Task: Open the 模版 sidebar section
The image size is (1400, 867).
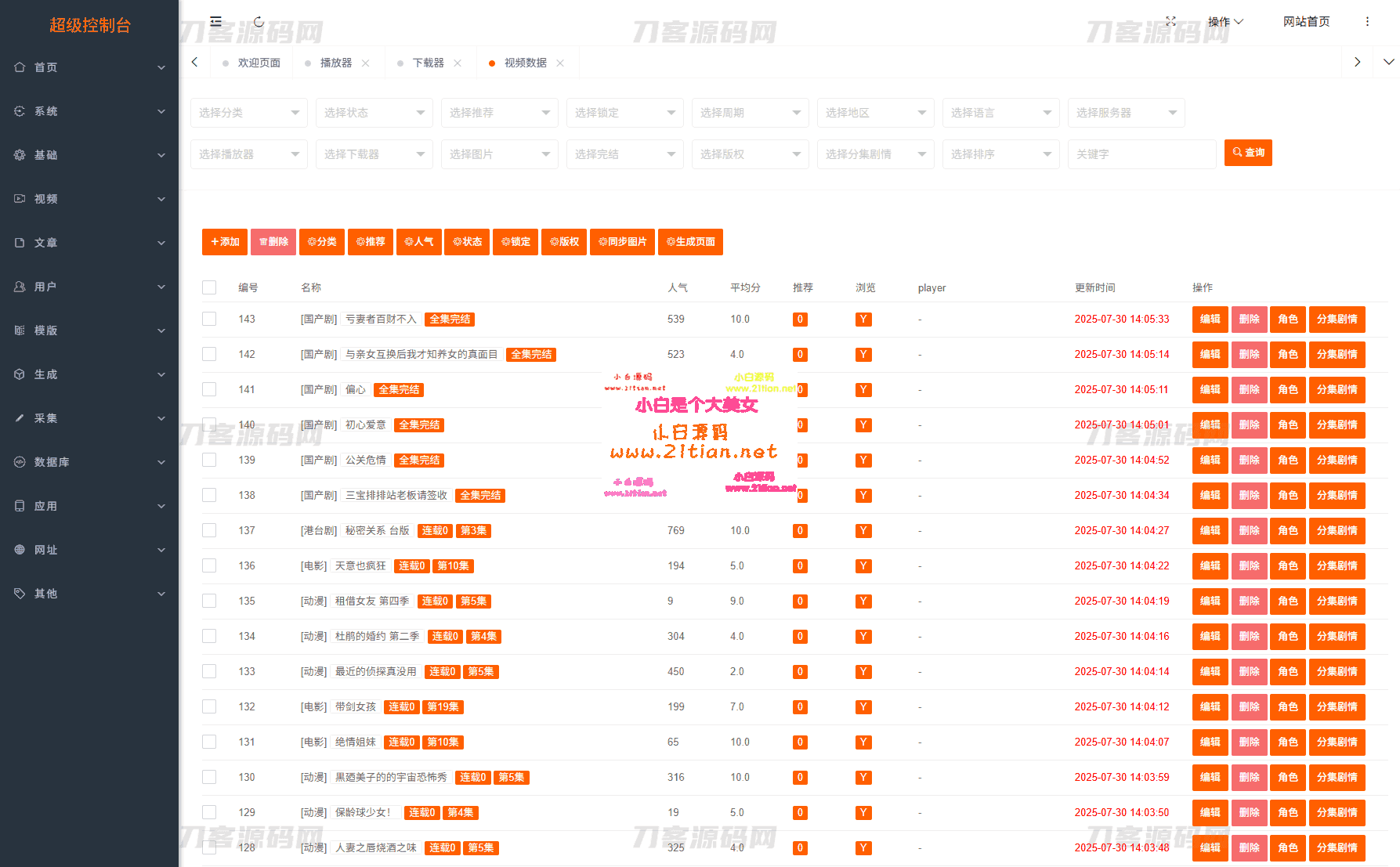Action: point(45,331)
